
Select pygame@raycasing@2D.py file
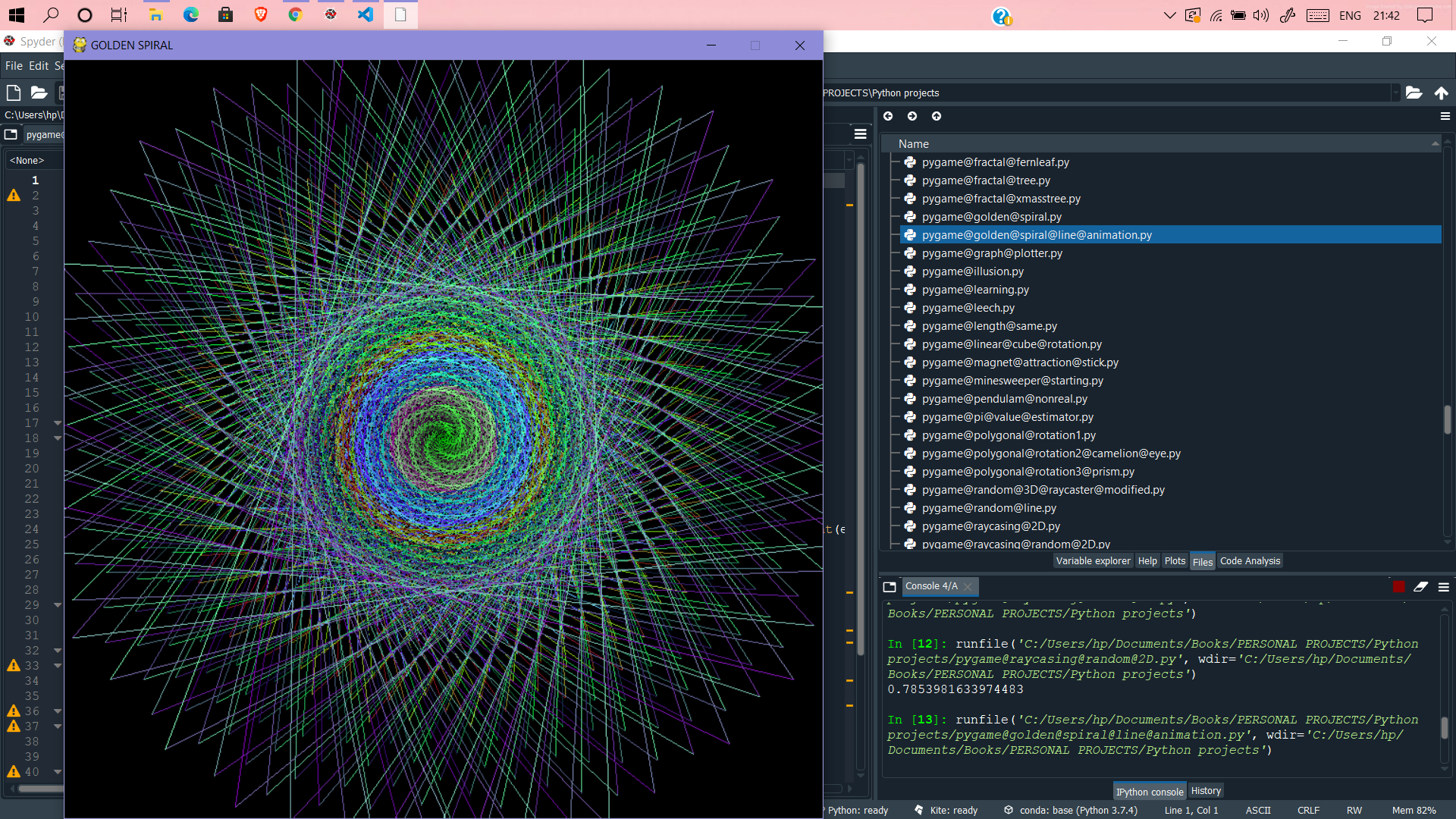point(991,526)
